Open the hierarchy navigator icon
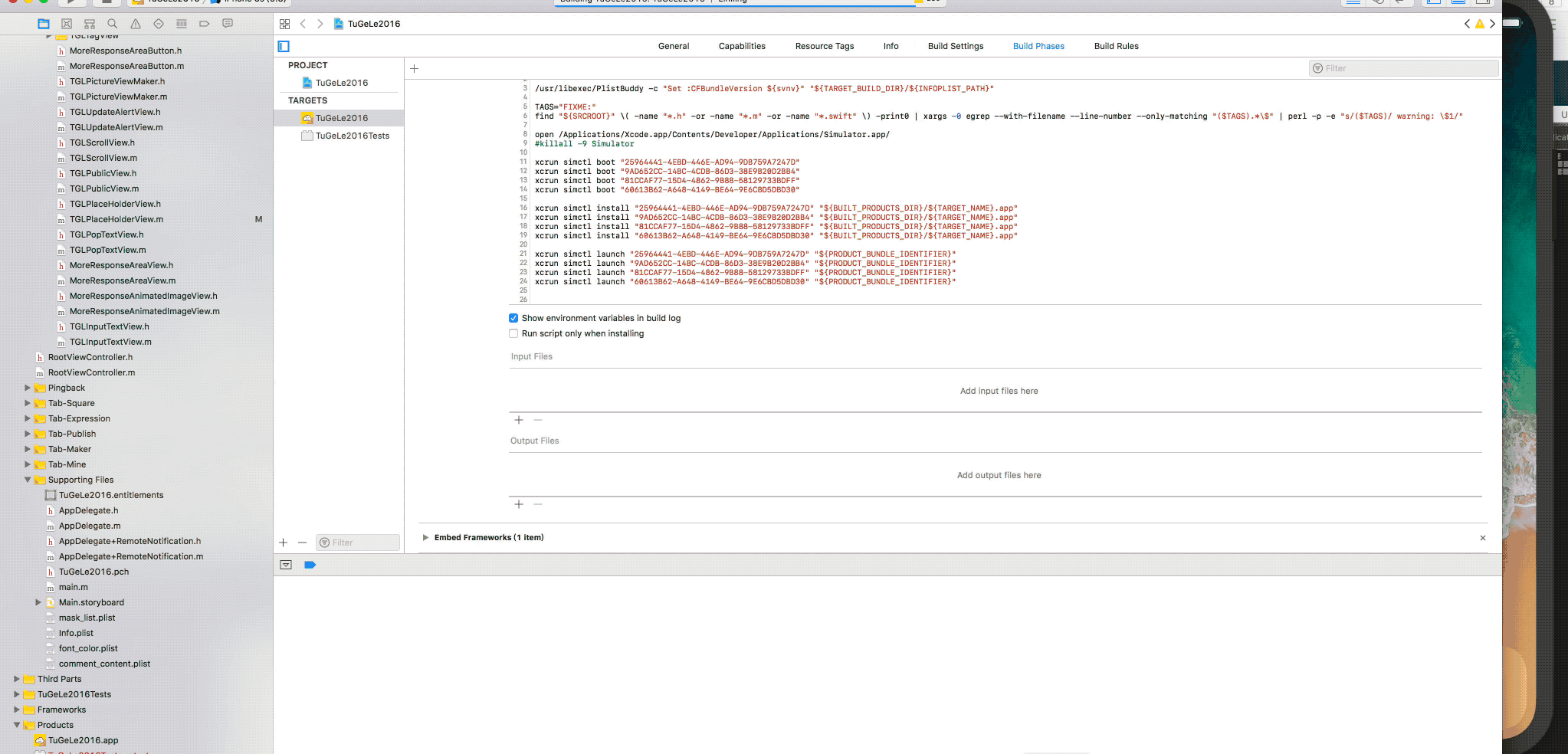Screen dimensions: 1568x754 point(90,24)
